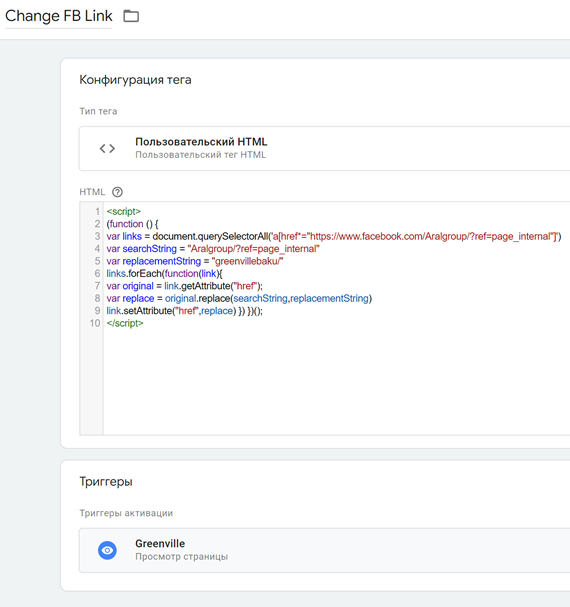Viewport: 570px width, 607px height.
Task: Click the Пользовательский тег HTML subtitle
Action: click(x=201, y=155)
